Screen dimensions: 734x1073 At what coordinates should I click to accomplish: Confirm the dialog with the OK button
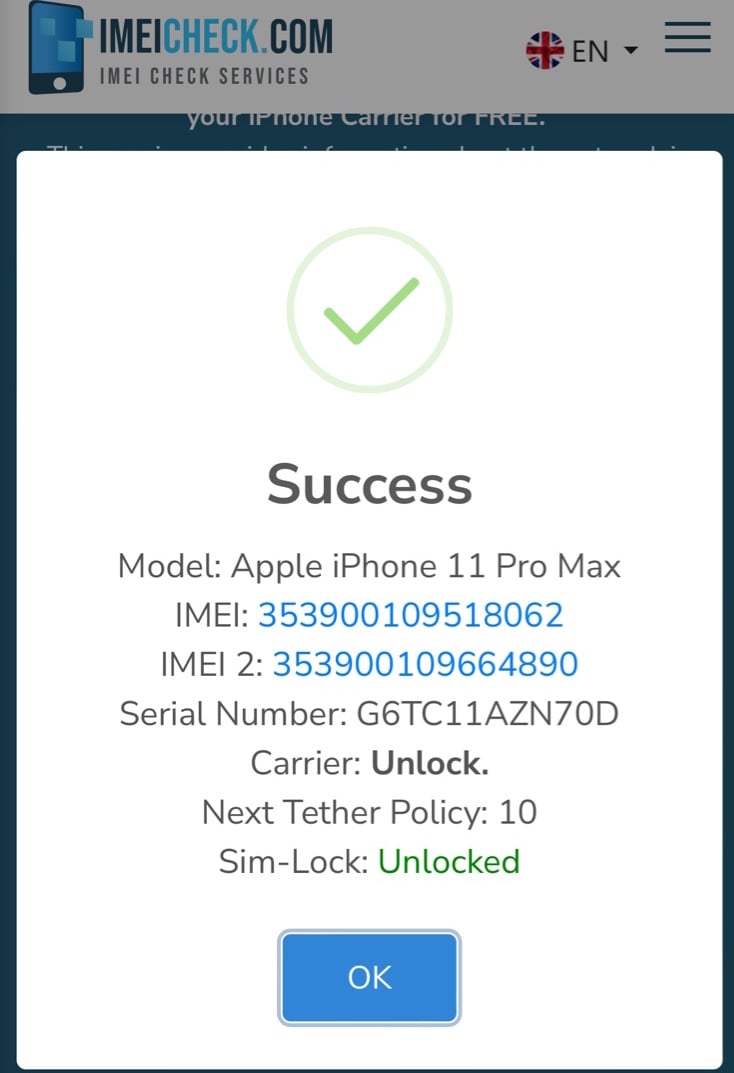point(369,977)
